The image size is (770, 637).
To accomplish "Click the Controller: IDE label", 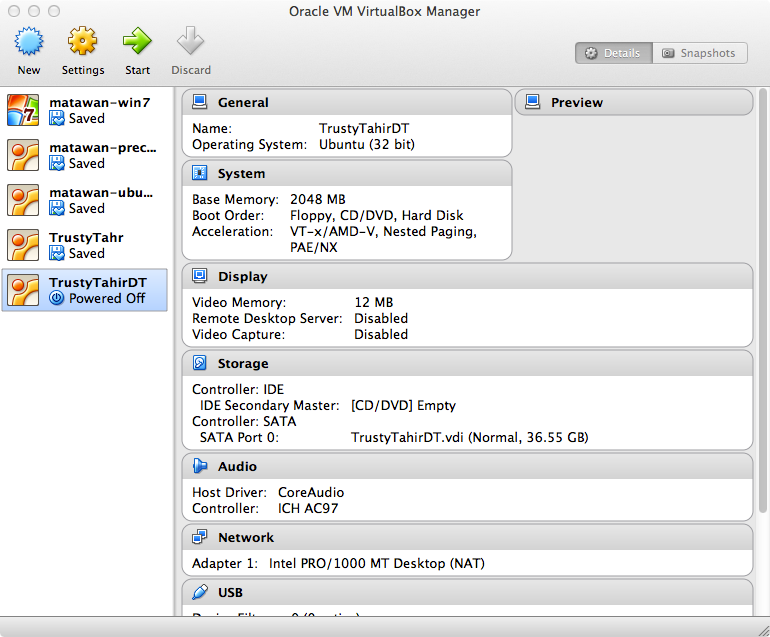I will pyautogui.click(x=238, y=389).
